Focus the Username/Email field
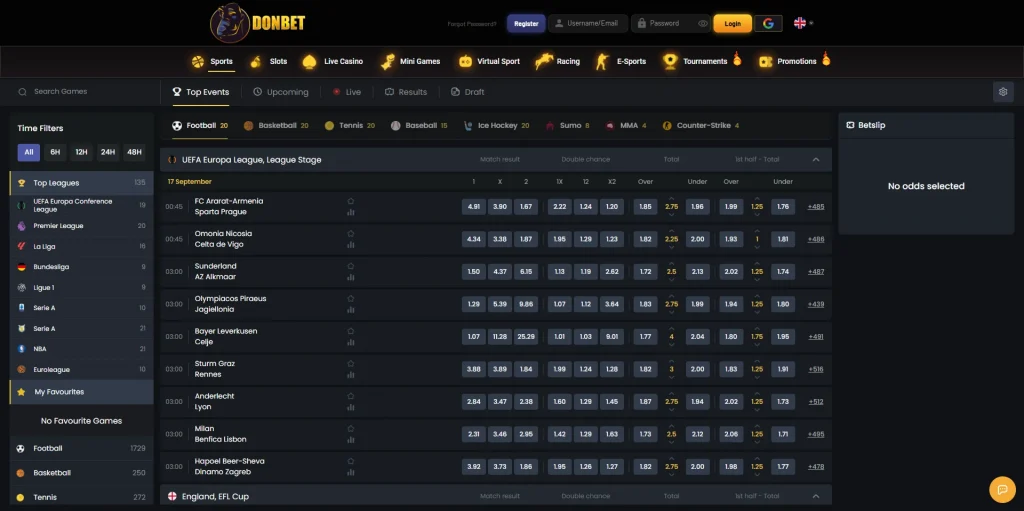The width and height of the screenshot is (1024, 511). point(588,24)
